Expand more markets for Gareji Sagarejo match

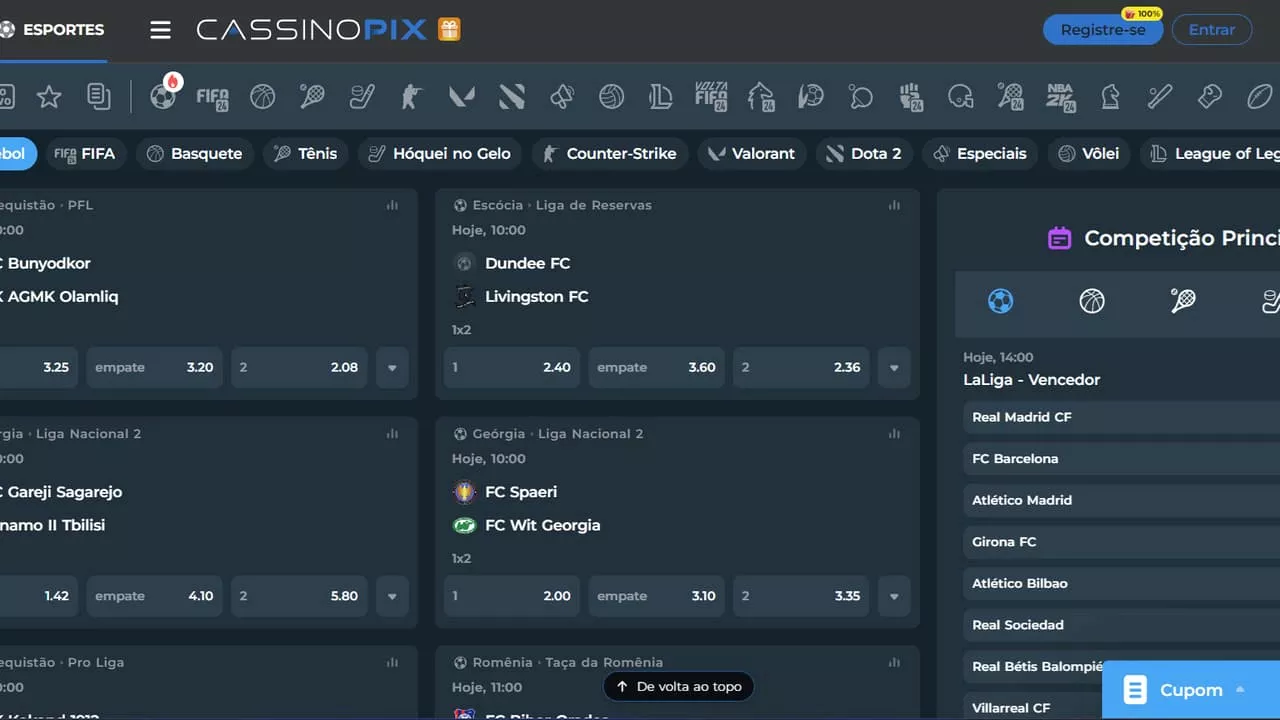coord(392,596)
